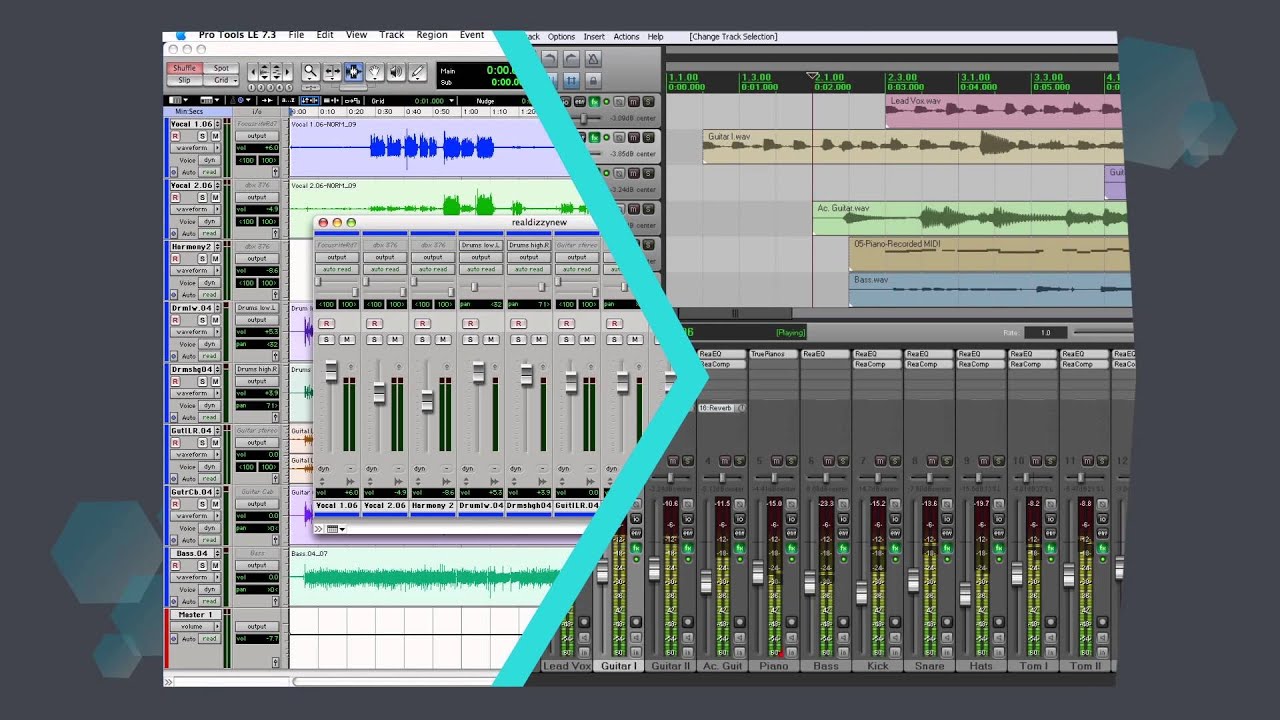
Task: Activate Shuffle edit mode
Action: 184,69
